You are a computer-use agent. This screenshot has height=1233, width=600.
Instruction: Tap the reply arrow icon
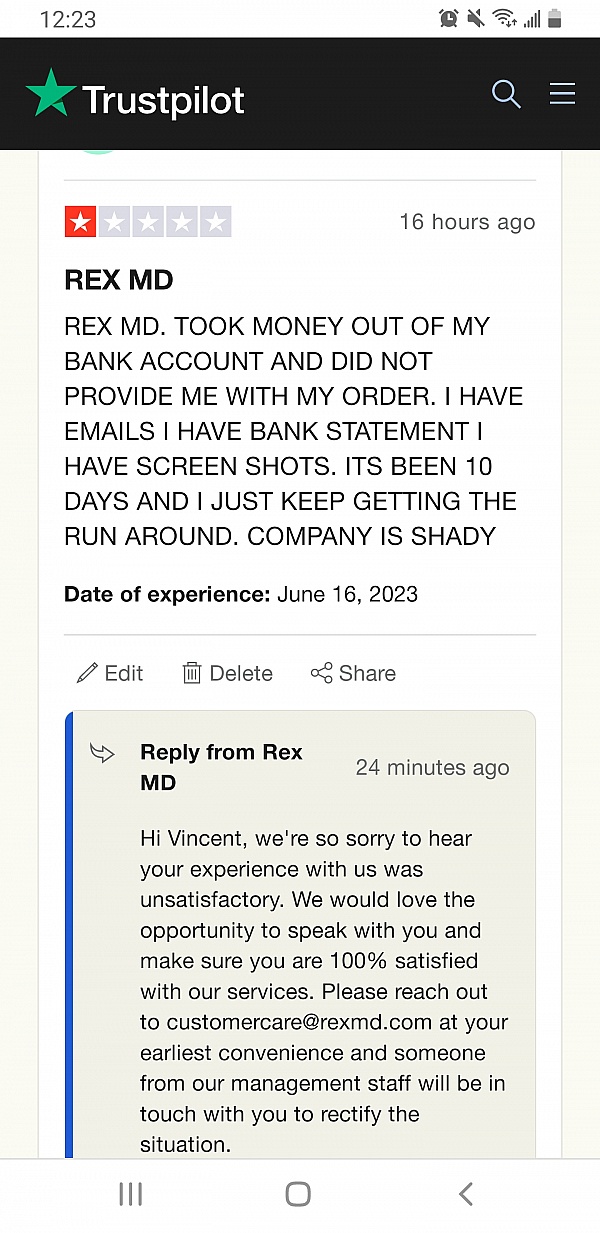[102, 752]
